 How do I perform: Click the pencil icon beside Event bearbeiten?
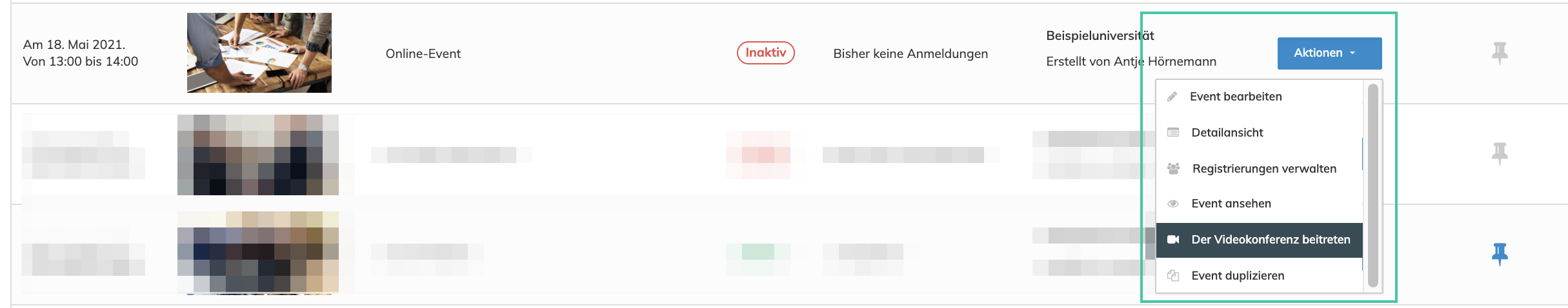pyautogui.click(x=1172, y=97)
